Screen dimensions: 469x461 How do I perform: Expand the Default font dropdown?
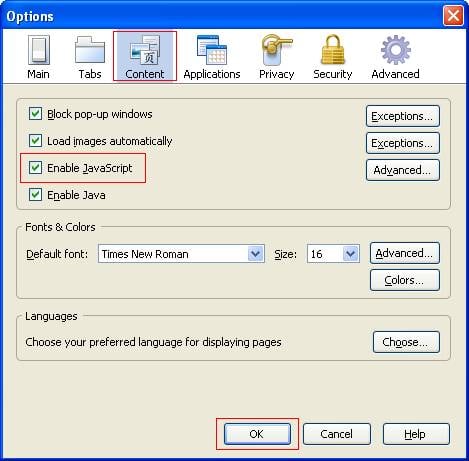point(181,254)
